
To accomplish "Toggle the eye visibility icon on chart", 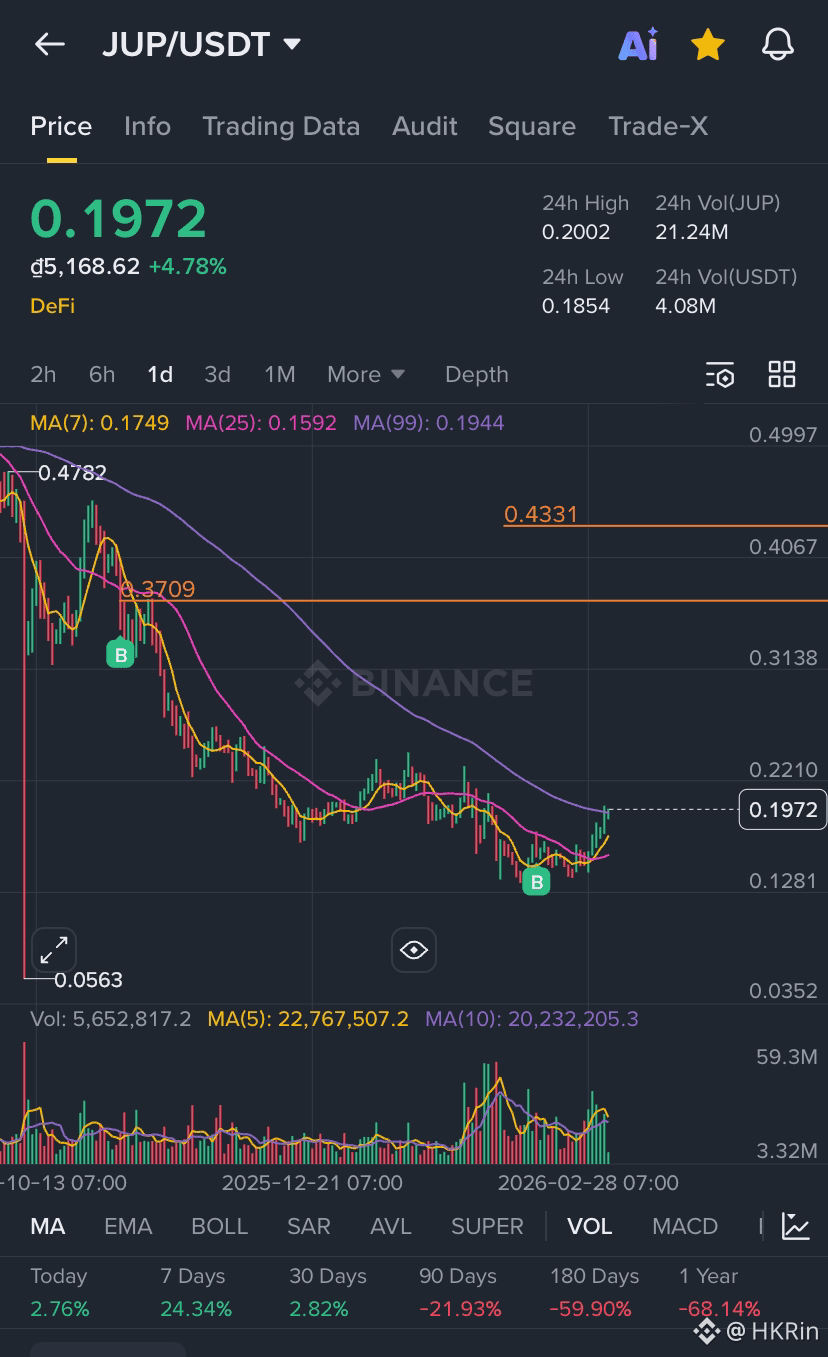I will [414, 949].
